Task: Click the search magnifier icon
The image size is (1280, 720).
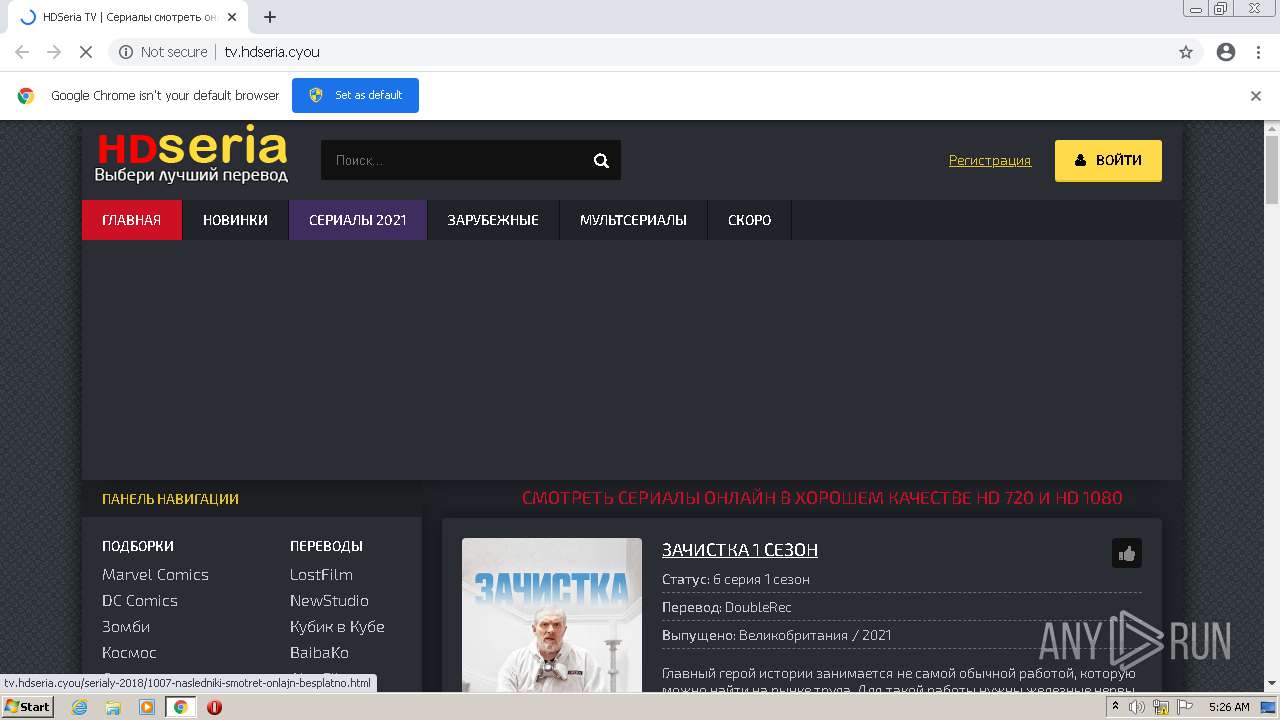Action: (601, 160)
